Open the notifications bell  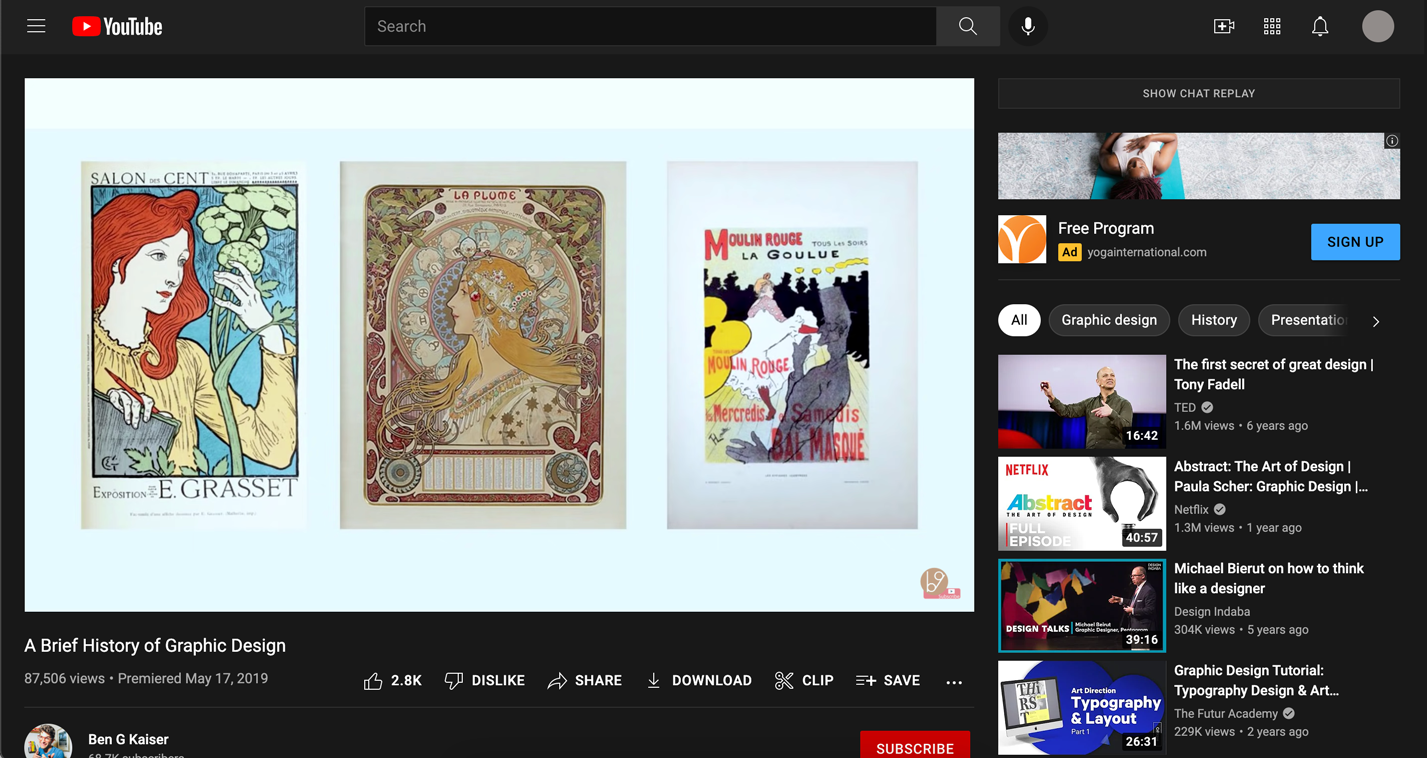[x=1320, y=27]
